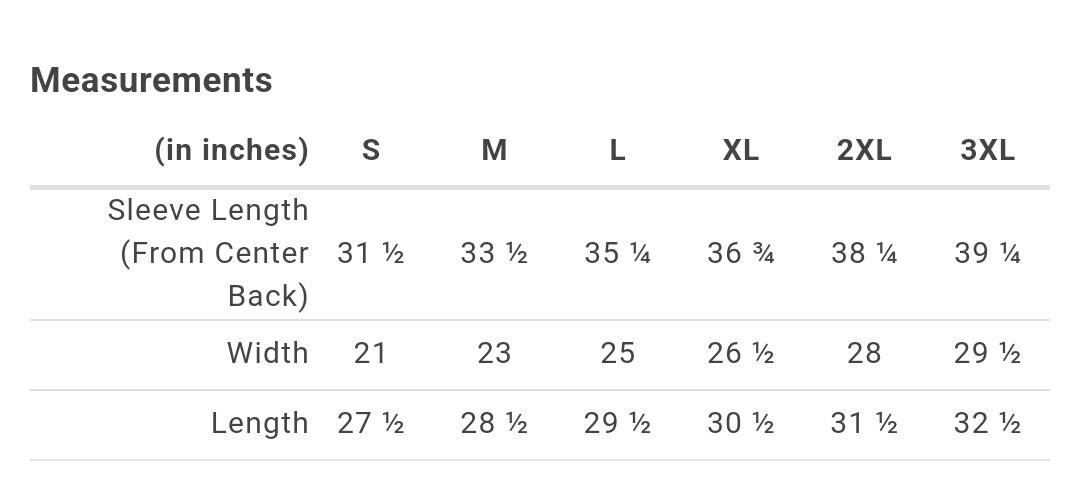Click the Length row label
The width and height of the screenshot is (1080, 485).
pyautogui.click(x=260, y=423)
